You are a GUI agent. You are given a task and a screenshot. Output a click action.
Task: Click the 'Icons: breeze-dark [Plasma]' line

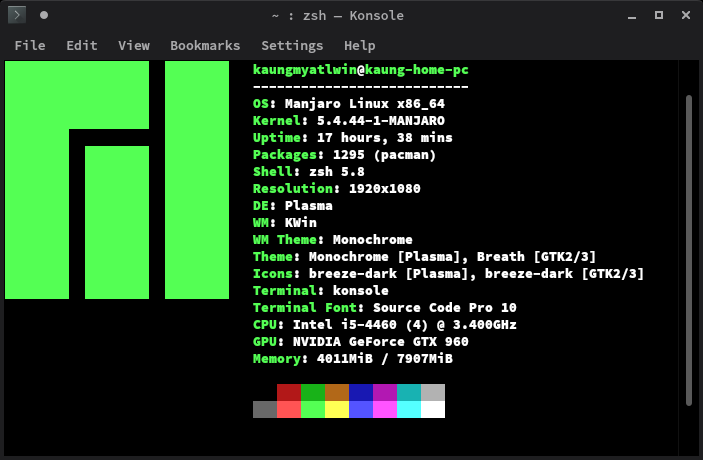[x=448, y=274]
